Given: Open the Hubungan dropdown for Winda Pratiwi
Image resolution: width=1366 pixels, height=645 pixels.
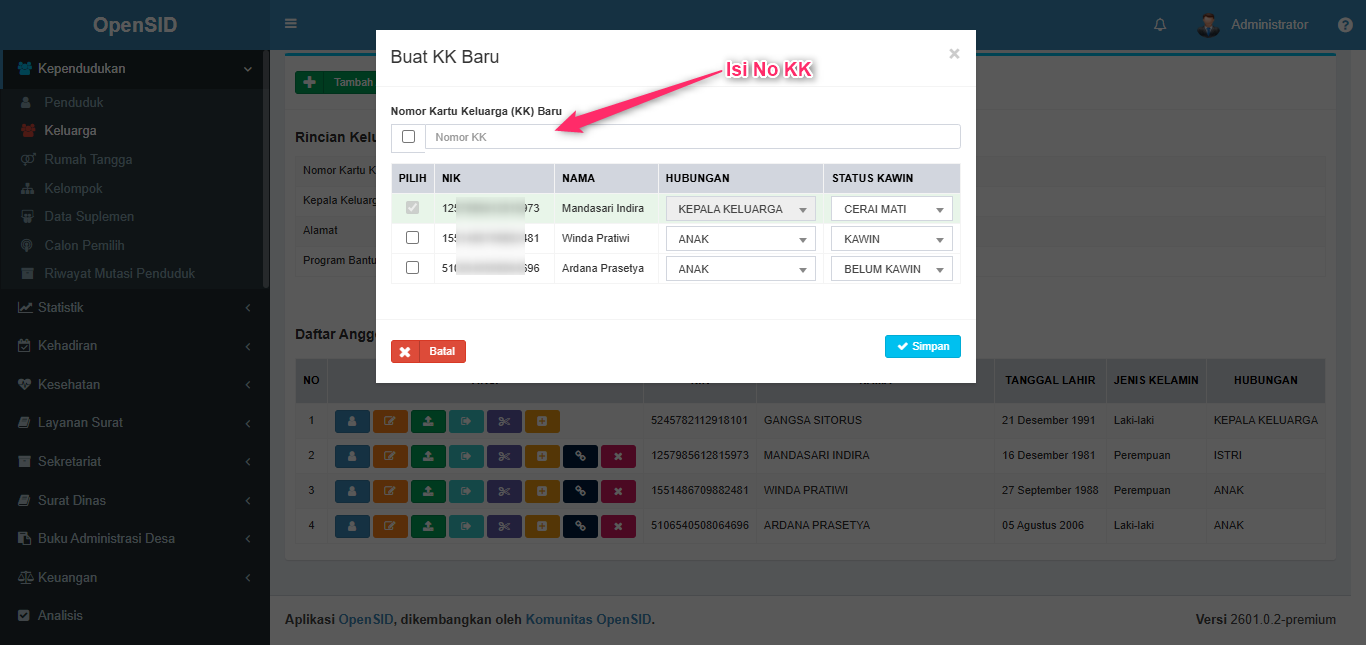Looking at the screenshot, I should pos(740,239).
